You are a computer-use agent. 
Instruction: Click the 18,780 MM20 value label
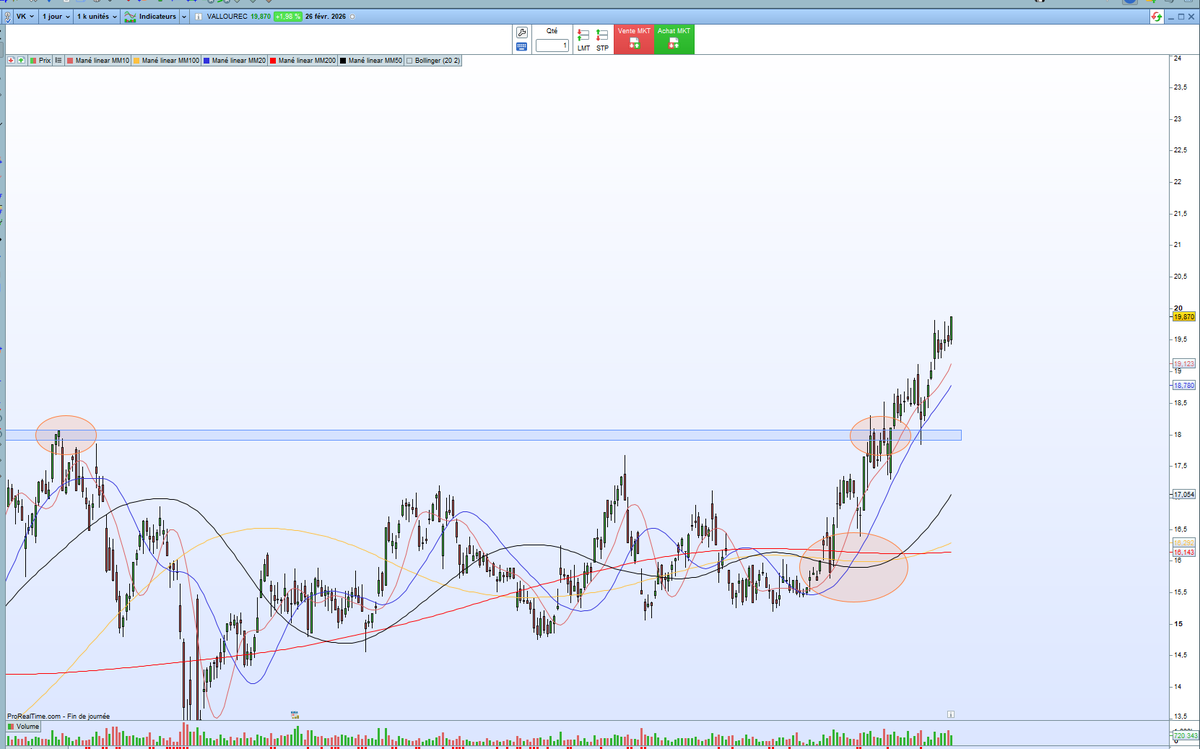click(1183, 385)
